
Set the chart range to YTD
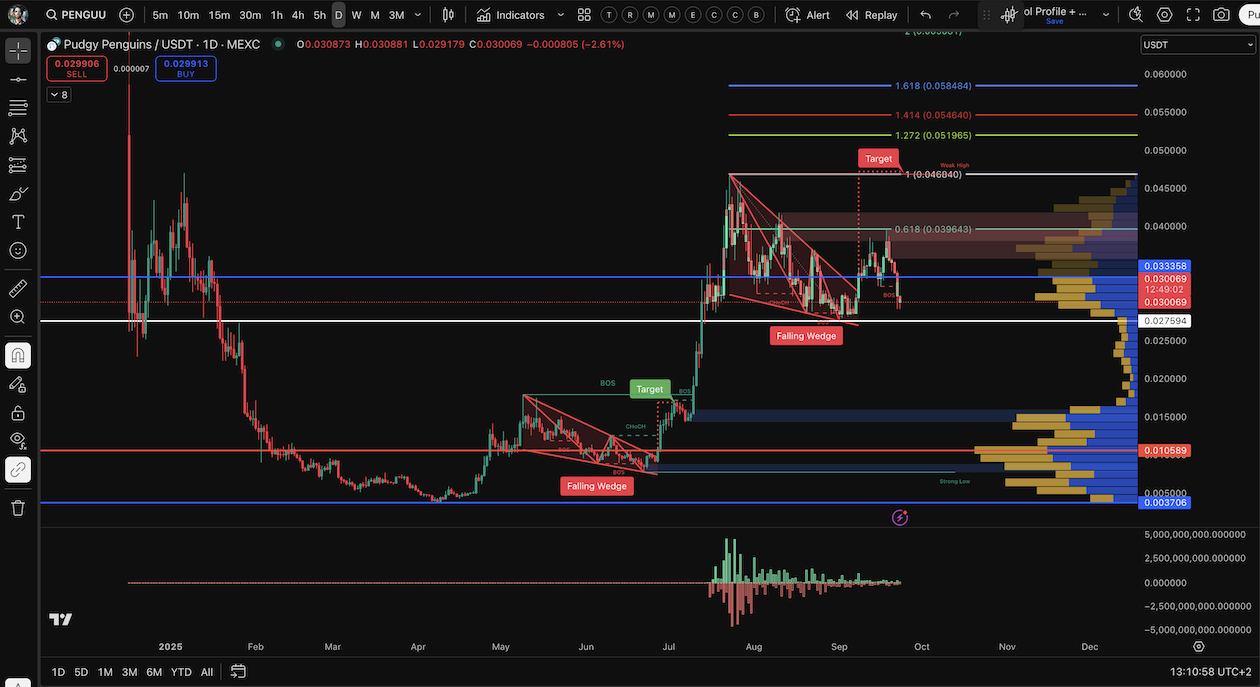click(x=181, y=672)
